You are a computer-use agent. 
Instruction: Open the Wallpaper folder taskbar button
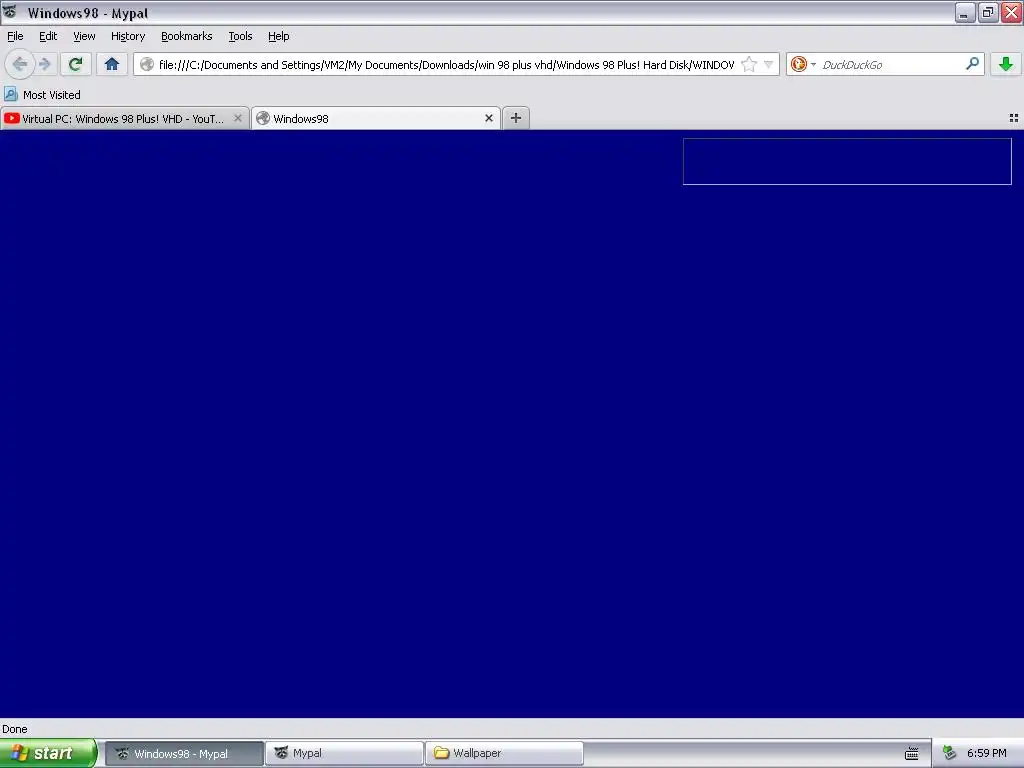tap(504, 753)
